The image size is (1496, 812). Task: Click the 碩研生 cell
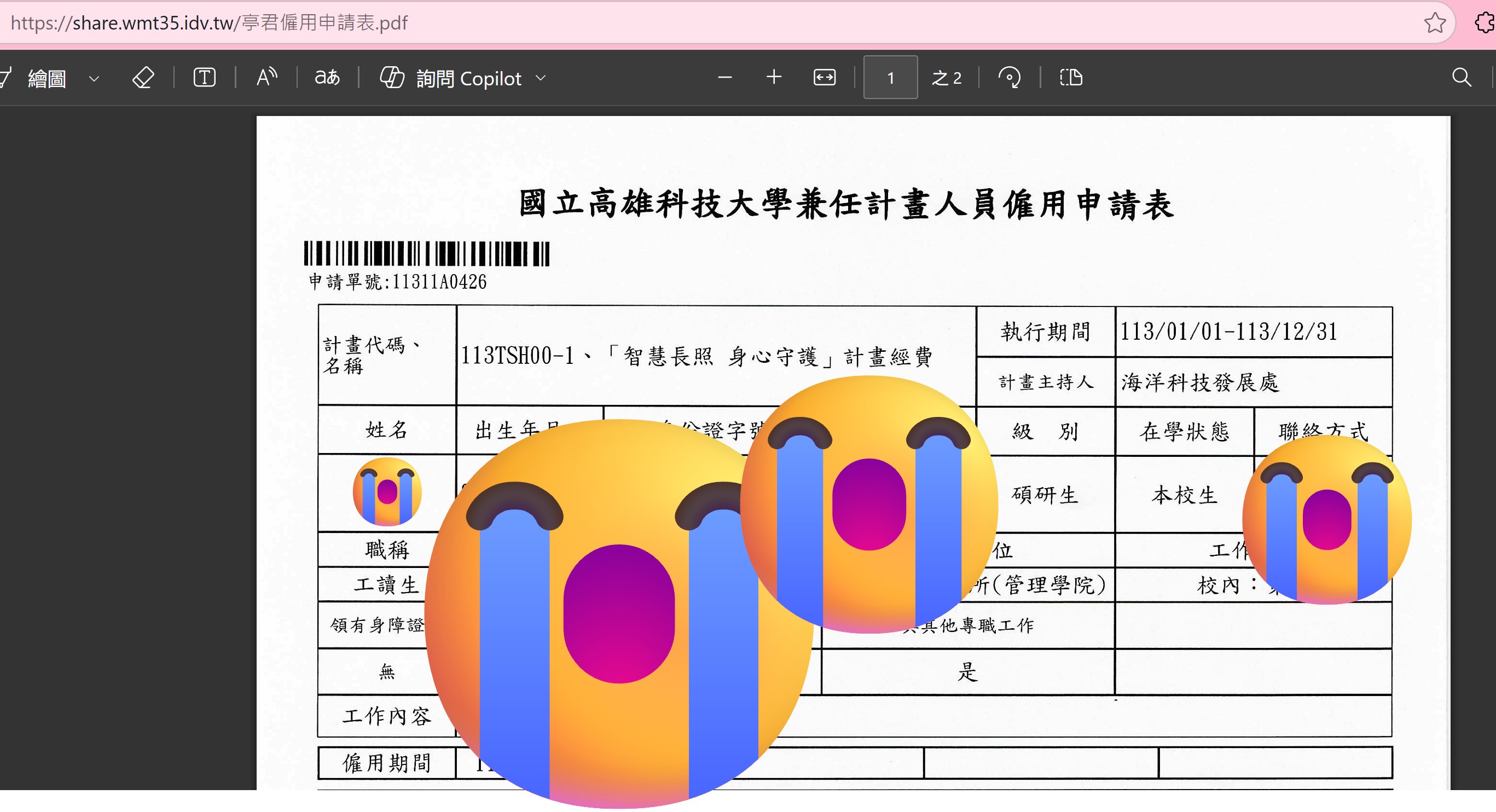1045,495
